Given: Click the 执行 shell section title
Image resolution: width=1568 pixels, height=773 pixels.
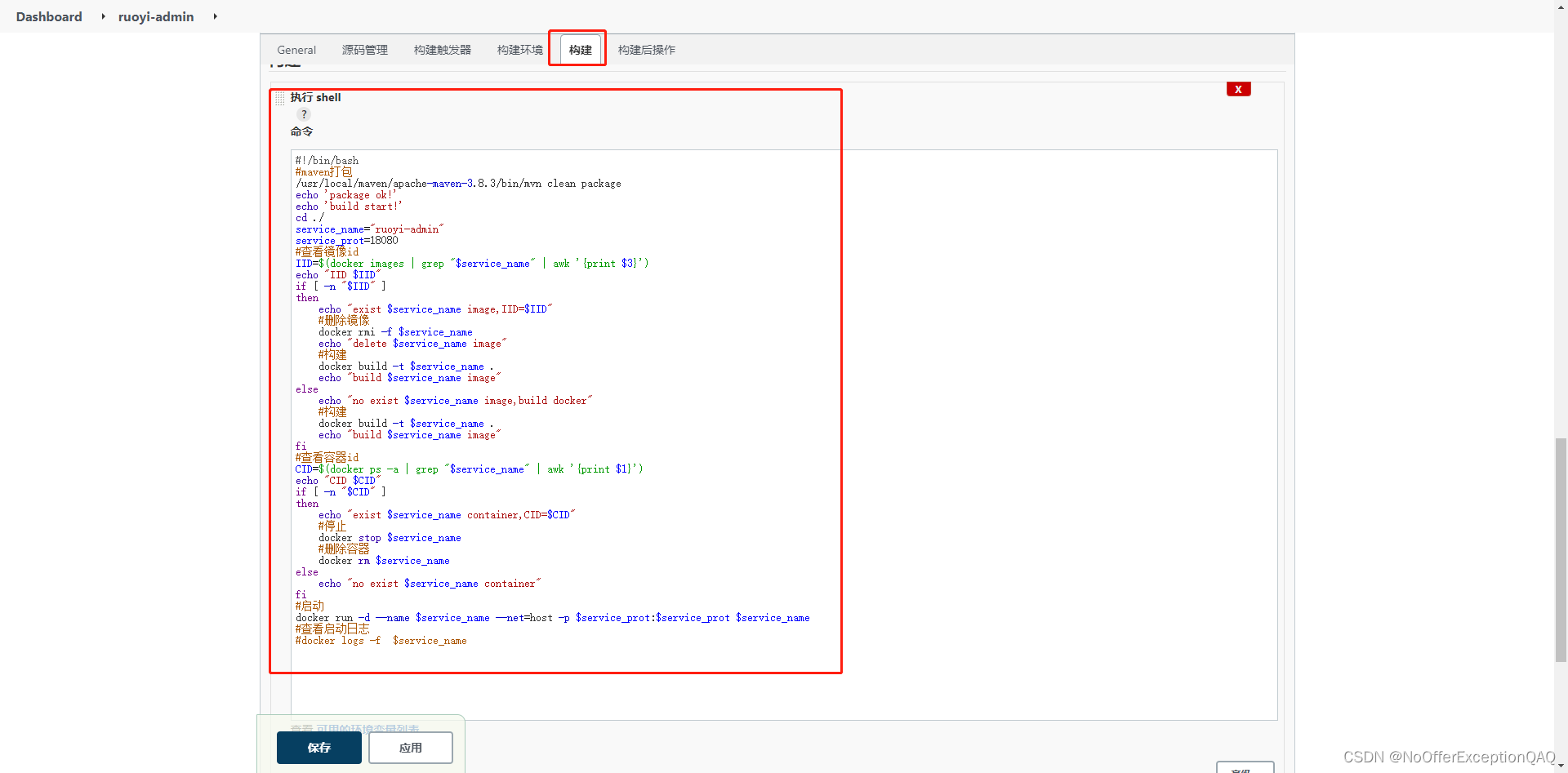Looking at the screenshot, I should [x=315, y=97].
